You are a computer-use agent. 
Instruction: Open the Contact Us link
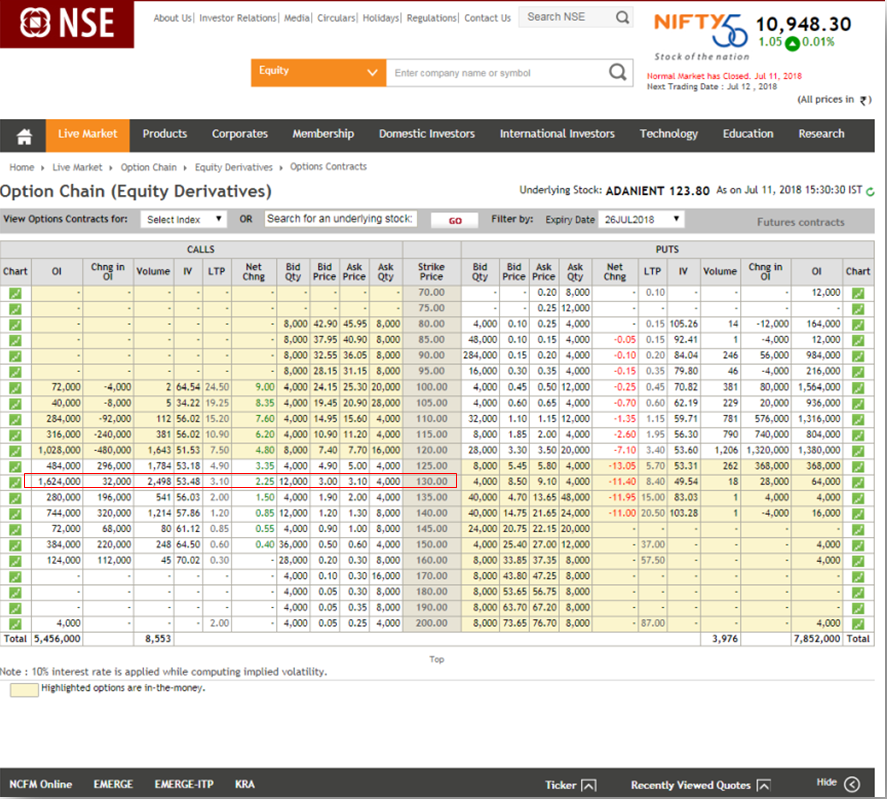click(488, 18)
